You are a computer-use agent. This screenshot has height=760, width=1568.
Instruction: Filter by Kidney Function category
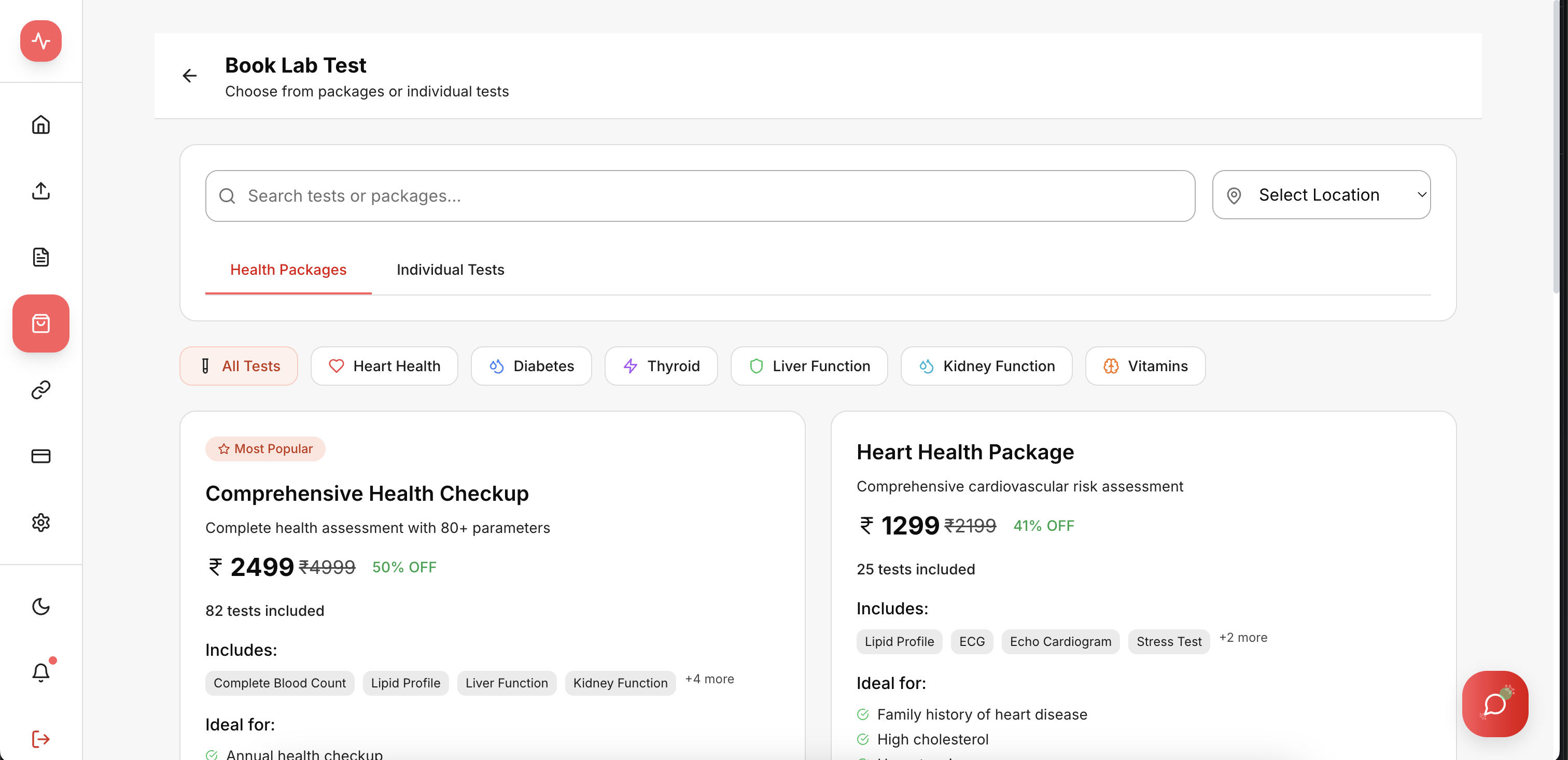(x=986, y=365)
